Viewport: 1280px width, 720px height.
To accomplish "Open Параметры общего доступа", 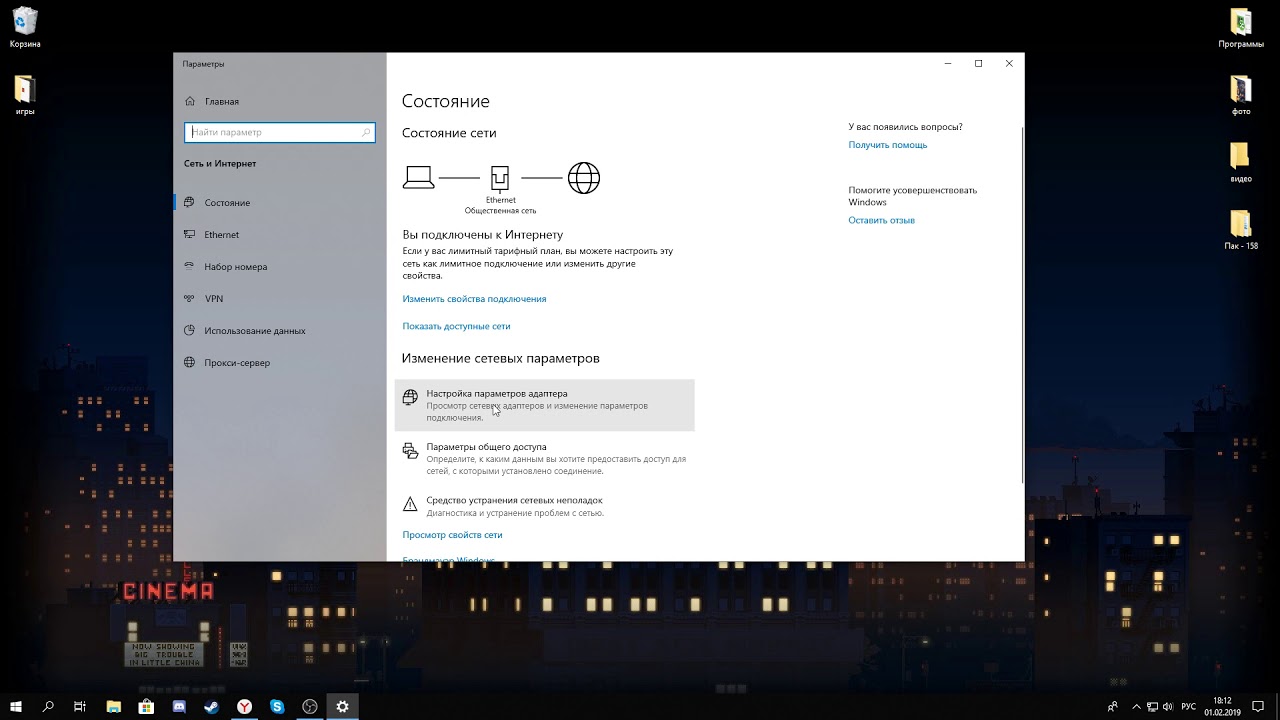I will click(x=544, y=458).
